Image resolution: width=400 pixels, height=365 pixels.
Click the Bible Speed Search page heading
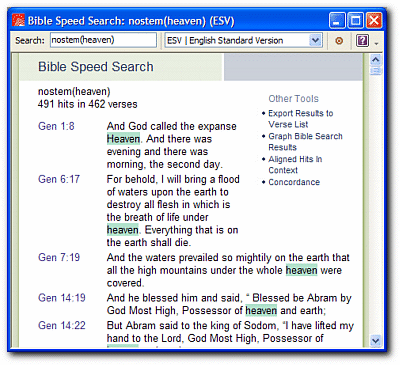click(x=96, y=67)
